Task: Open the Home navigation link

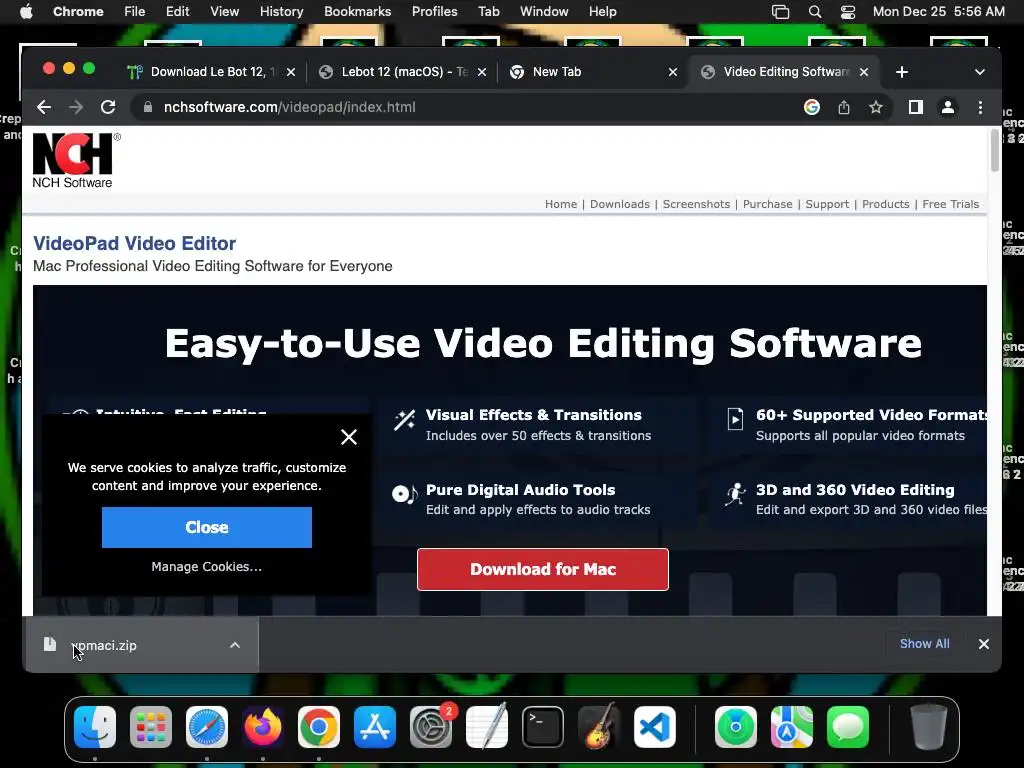Action: (561, 204)
